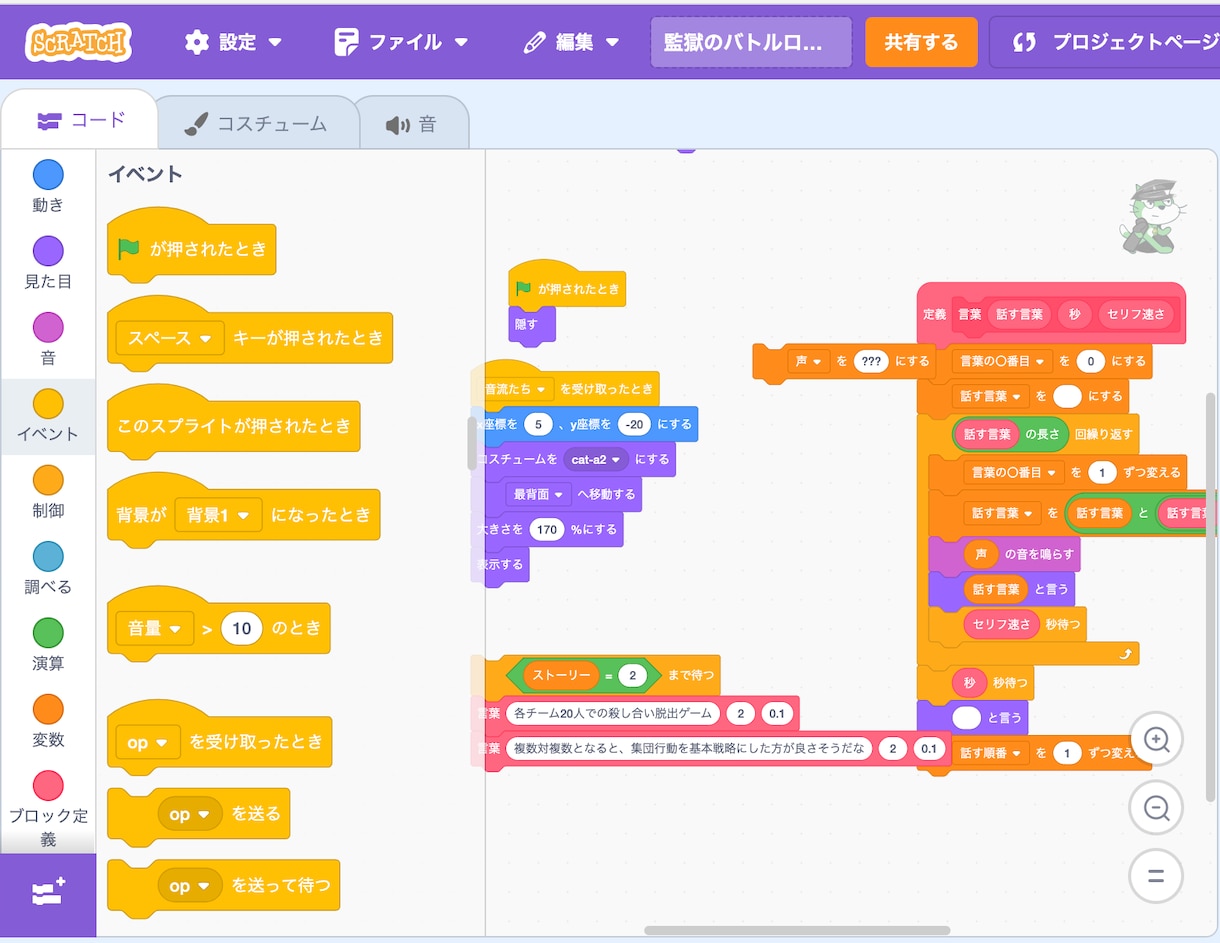Click the Scratch logo
Viewport: 1220px width, 943px height.
(79, 42)
